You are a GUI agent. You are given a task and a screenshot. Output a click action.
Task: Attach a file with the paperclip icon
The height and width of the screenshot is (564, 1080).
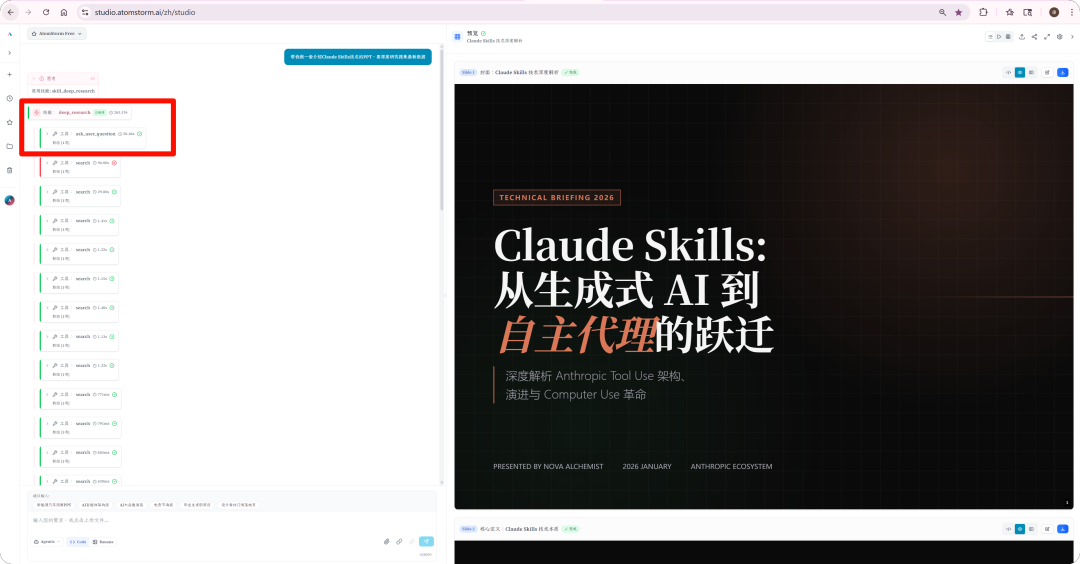[386, 542]
